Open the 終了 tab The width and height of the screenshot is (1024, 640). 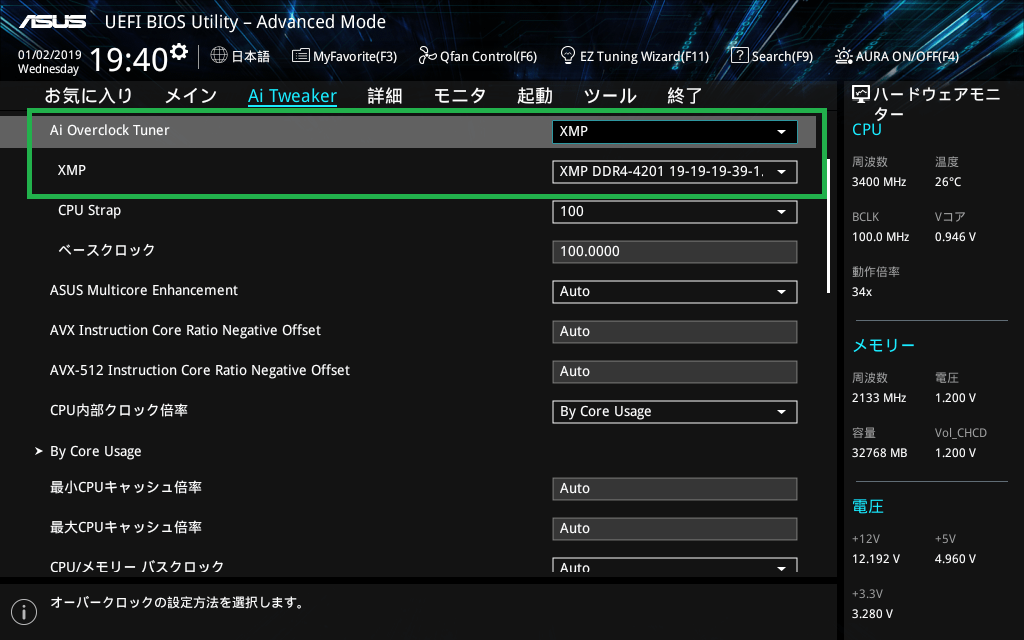coord(684,96)
